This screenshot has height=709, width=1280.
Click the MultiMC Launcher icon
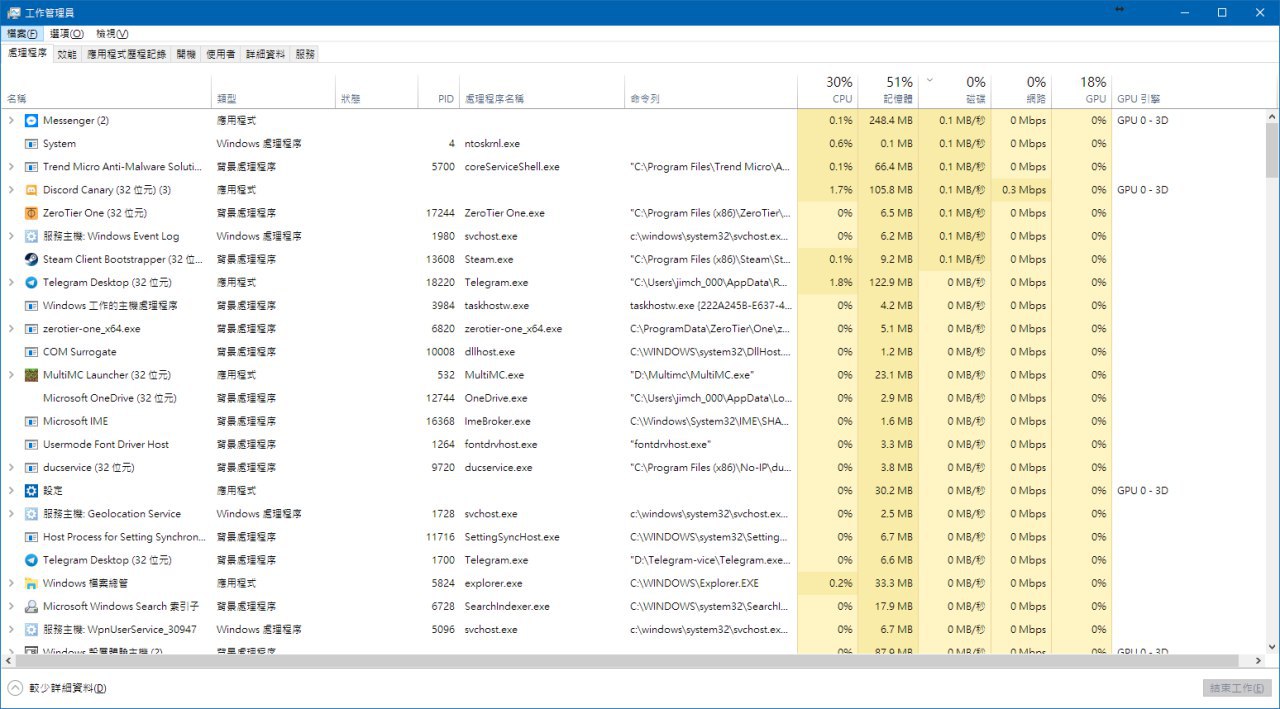pos(31,375)
